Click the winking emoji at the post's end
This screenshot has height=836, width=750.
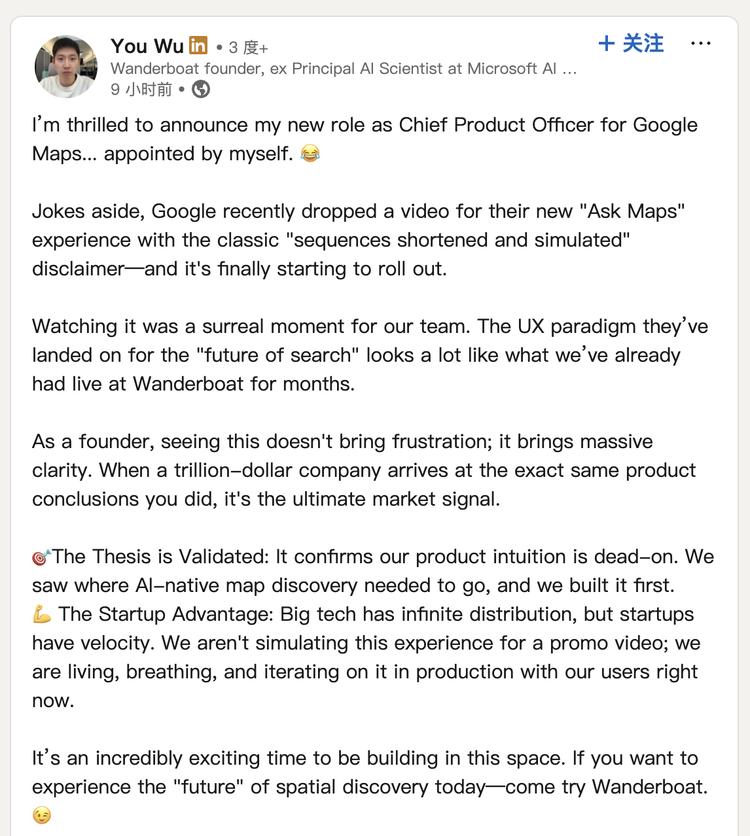[41, 816]
